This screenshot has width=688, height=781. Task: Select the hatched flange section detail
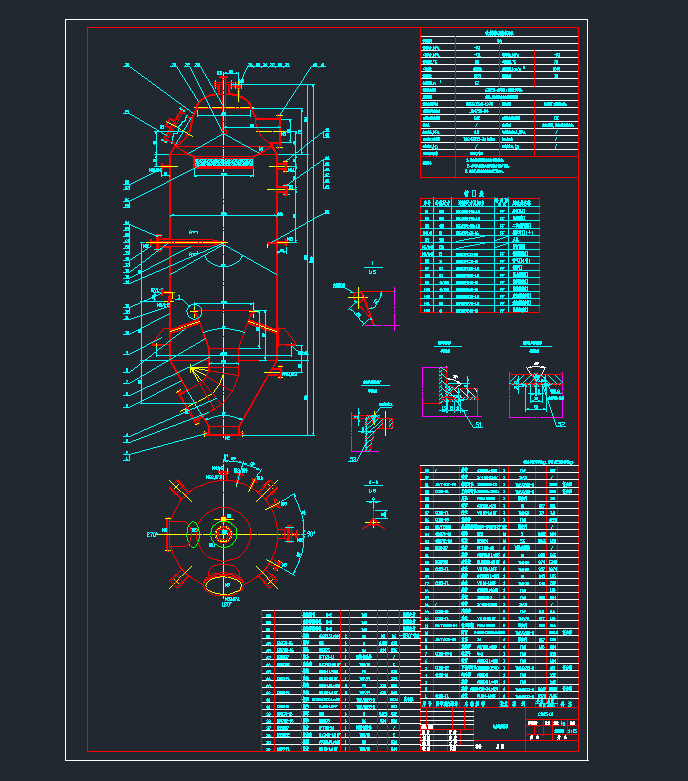click(x=372, y=428)
